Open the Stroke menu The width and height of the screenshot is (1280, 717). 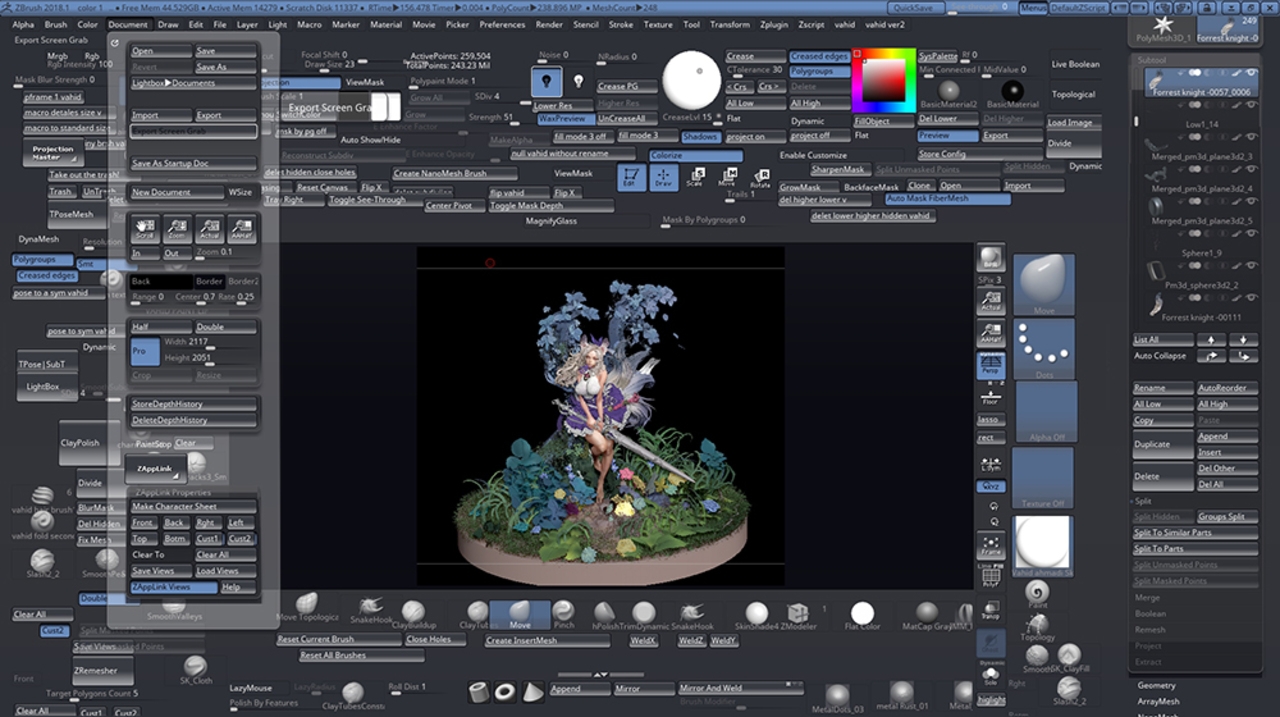click(621, 24)
